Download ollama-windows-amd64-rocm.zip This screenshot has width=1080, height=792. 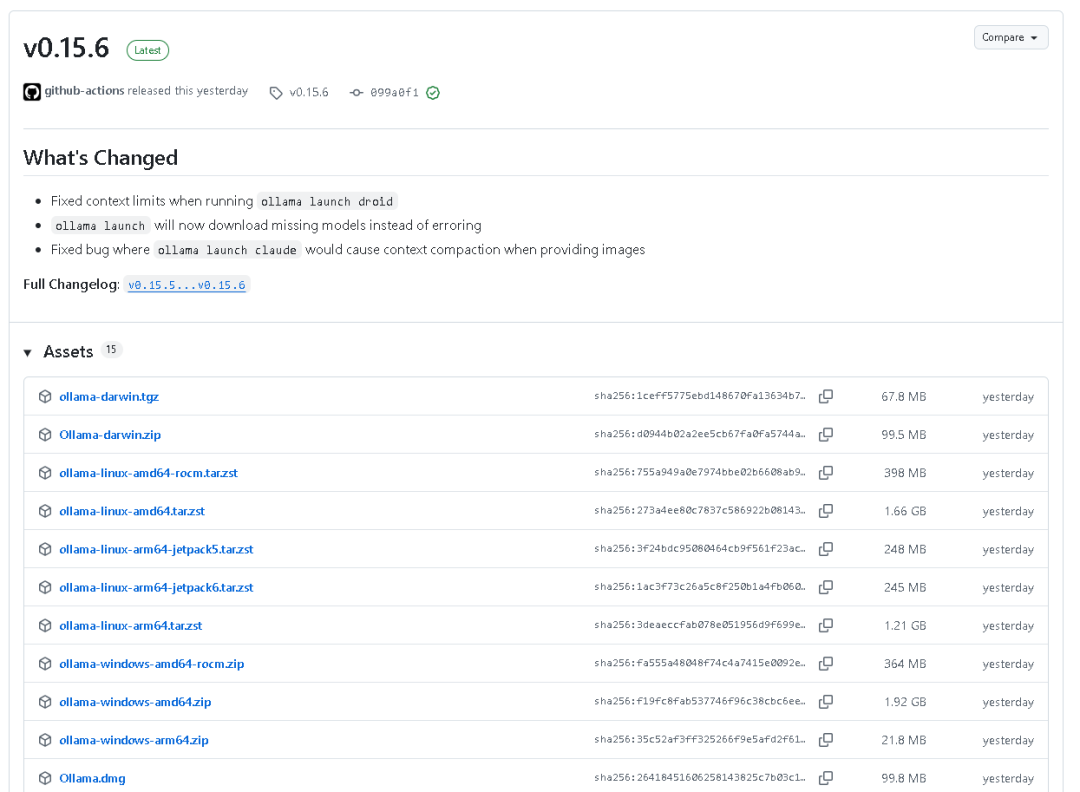pos(152,664)
